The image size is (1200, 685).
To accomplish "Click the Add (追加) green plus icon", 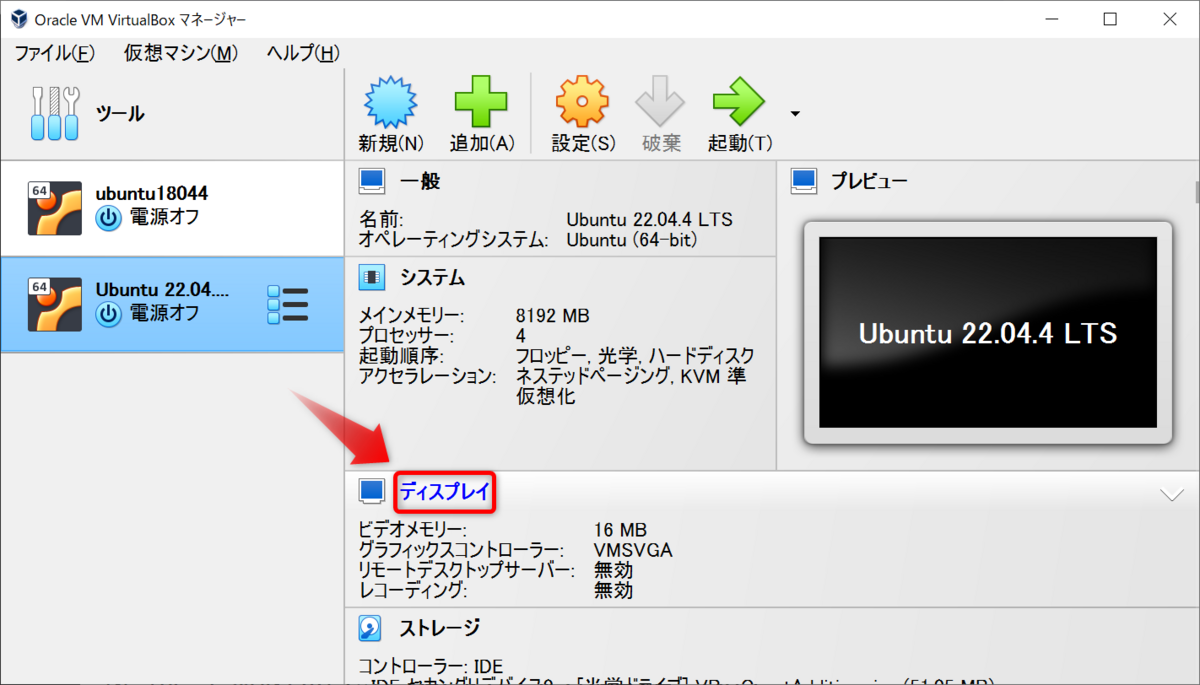I will tap(481, 102).
